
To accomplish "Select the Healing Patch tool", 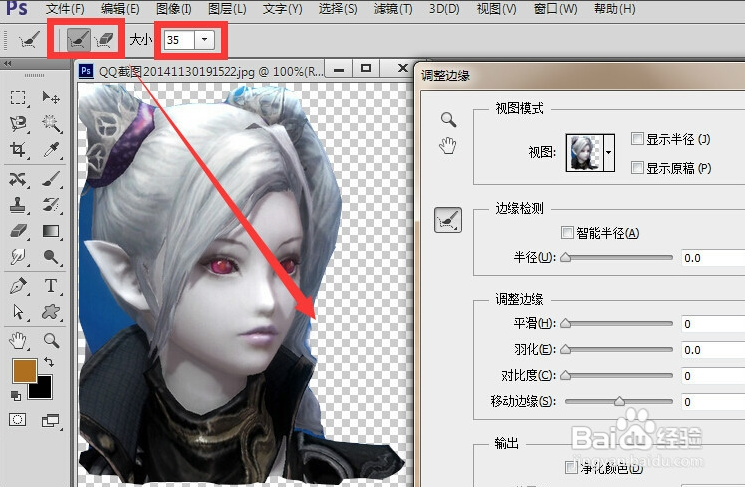I will tap(18, 179).
